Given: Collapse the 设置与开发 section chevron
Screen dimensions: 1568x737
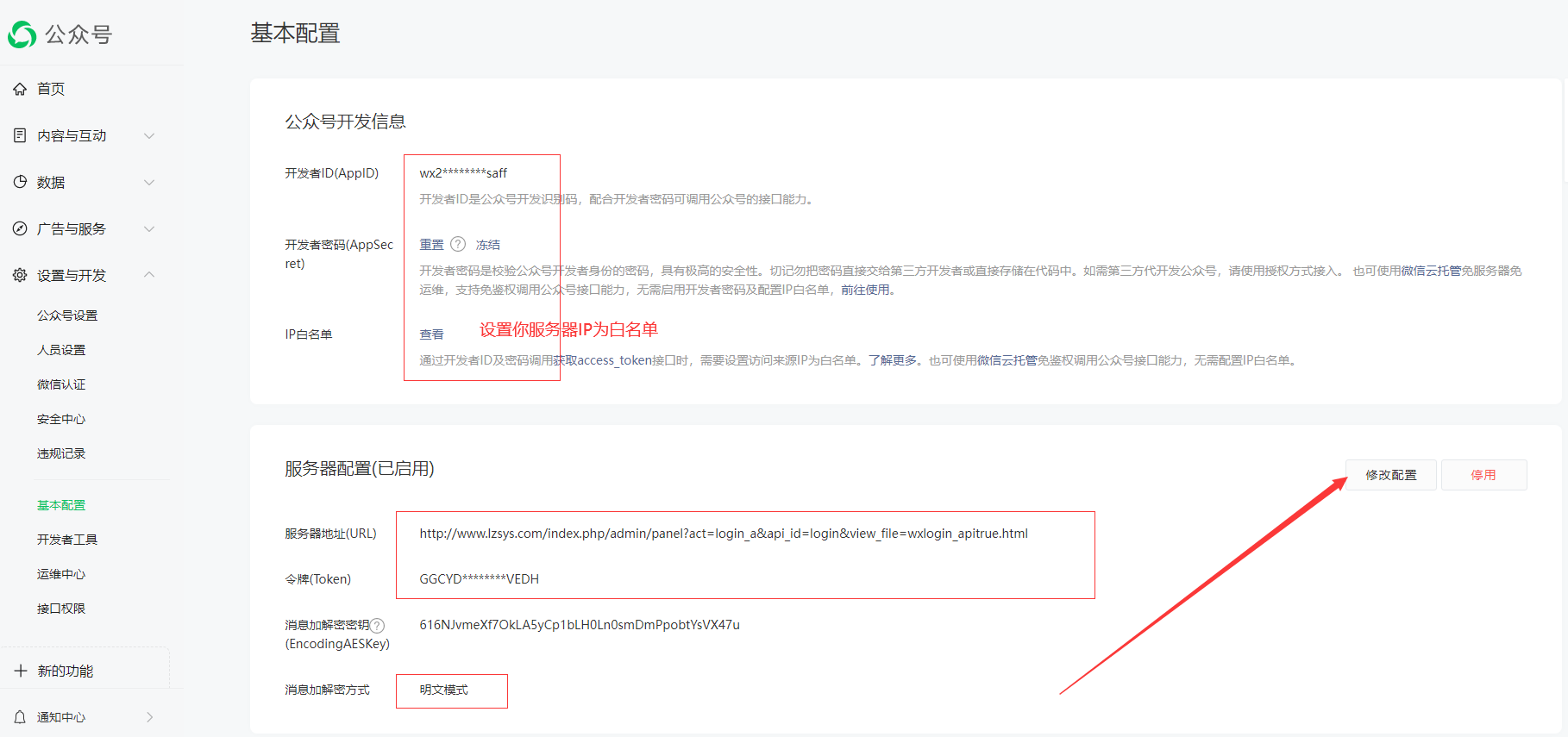Looking at the screenshot, I should (x=149, y=275).
